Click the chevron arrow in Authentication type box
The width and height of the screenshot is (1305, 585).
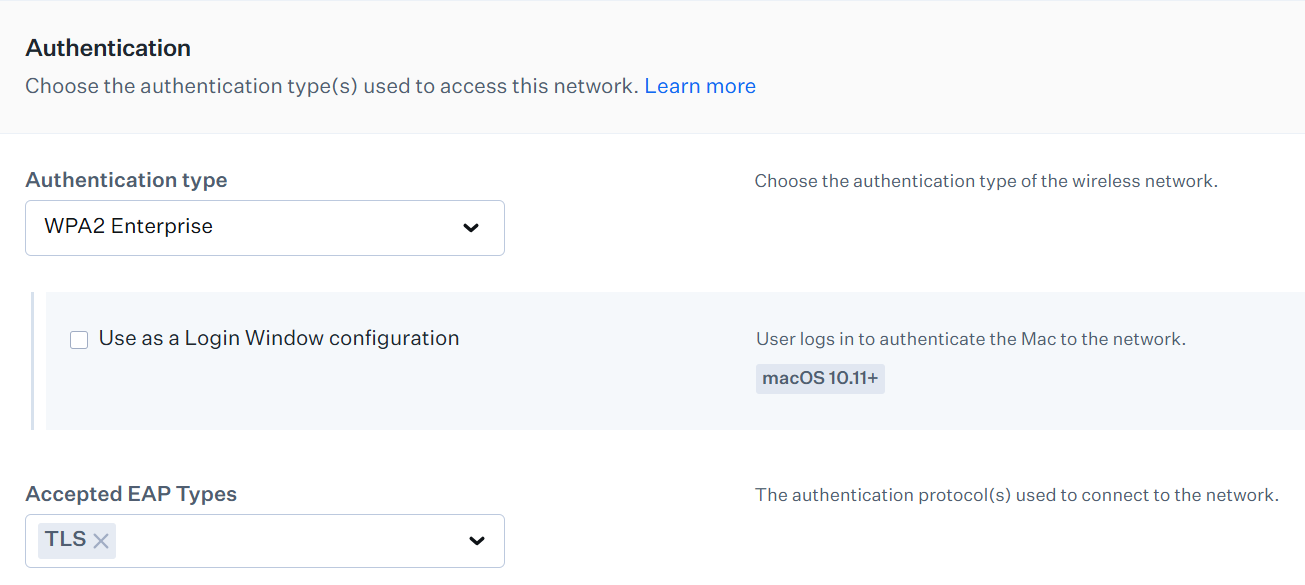click(471, 228)
